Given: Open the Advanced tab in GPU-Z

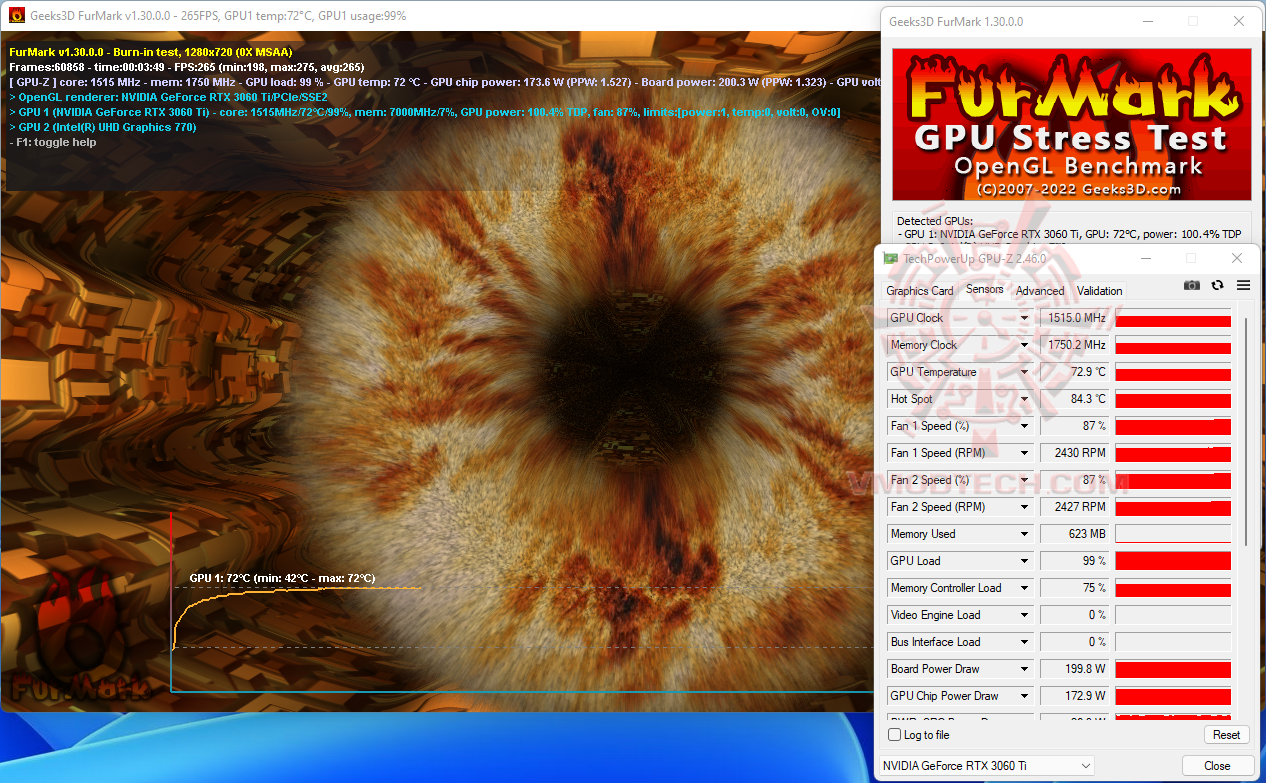Looking at the screenshot, I should coord(1040,291).
